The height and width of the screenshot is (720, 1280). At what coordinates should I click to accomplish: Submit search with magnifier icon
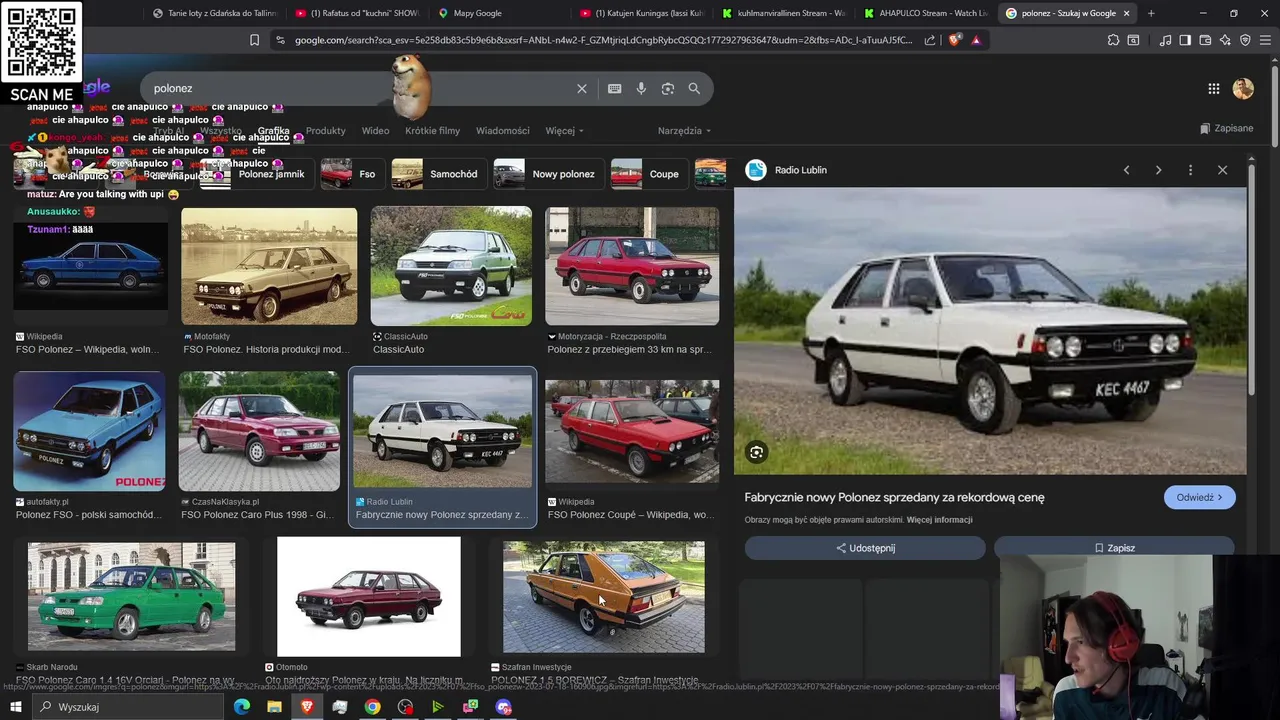(x=694, y=88)
